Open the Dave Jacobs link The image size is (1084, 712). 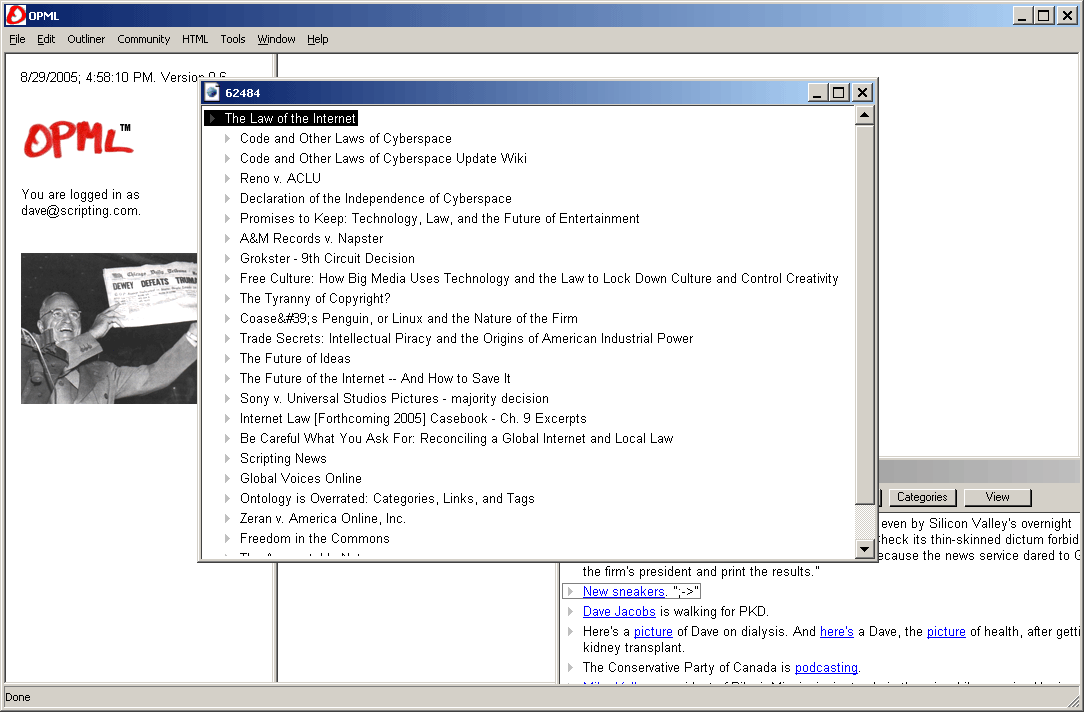619,612
